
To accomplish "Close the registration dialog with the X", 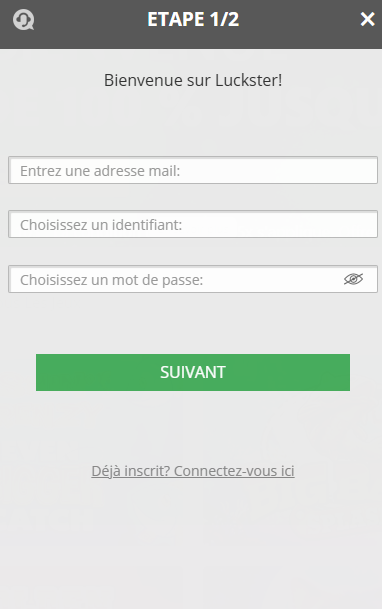I will coord(367,19).
